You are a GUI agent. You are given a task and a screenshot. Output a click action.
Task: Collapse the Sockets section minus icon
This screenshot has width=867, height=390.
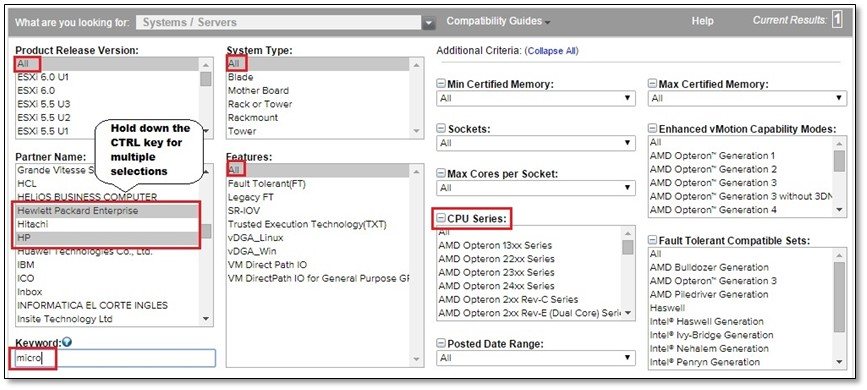[441, 129]
